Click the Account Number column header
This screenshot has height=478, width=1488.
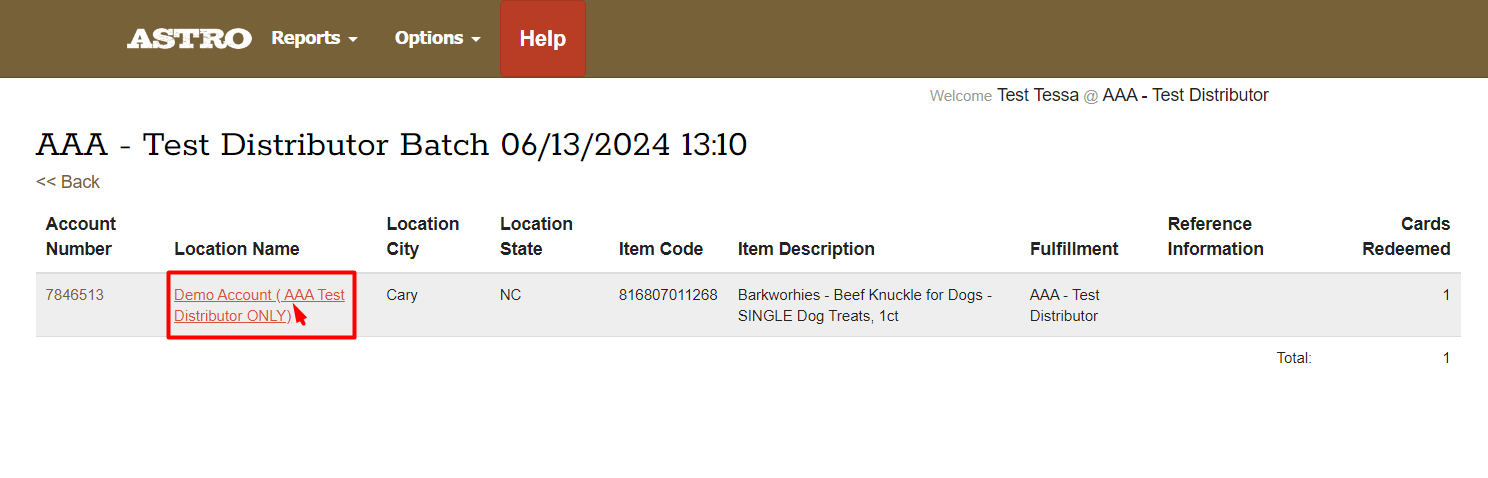pos(81,236)
